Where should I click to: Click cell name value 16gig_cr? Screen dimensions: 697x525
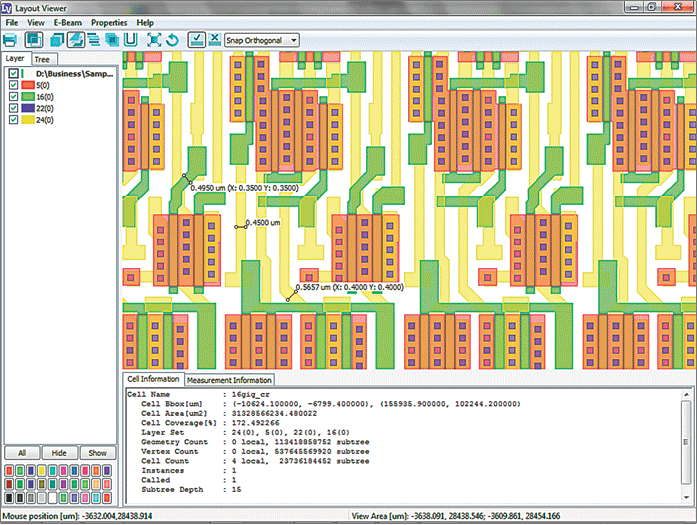250,394
